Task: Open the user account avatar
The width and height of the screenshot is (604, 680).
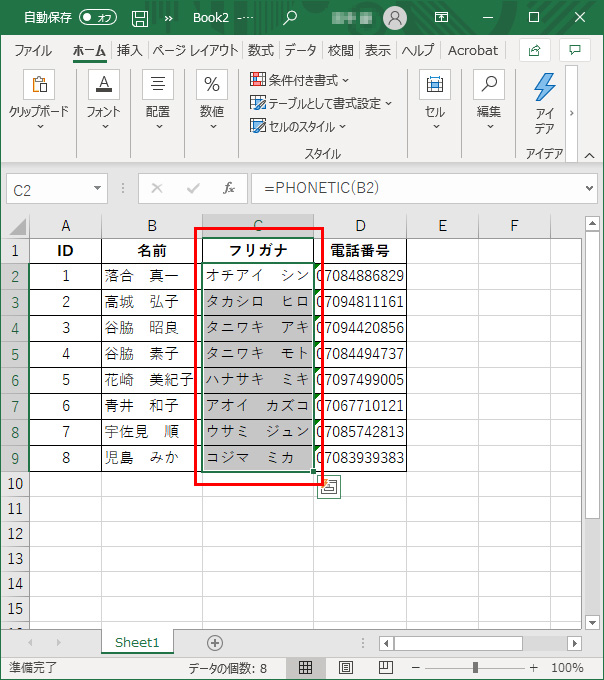Action: coord(395,17)
